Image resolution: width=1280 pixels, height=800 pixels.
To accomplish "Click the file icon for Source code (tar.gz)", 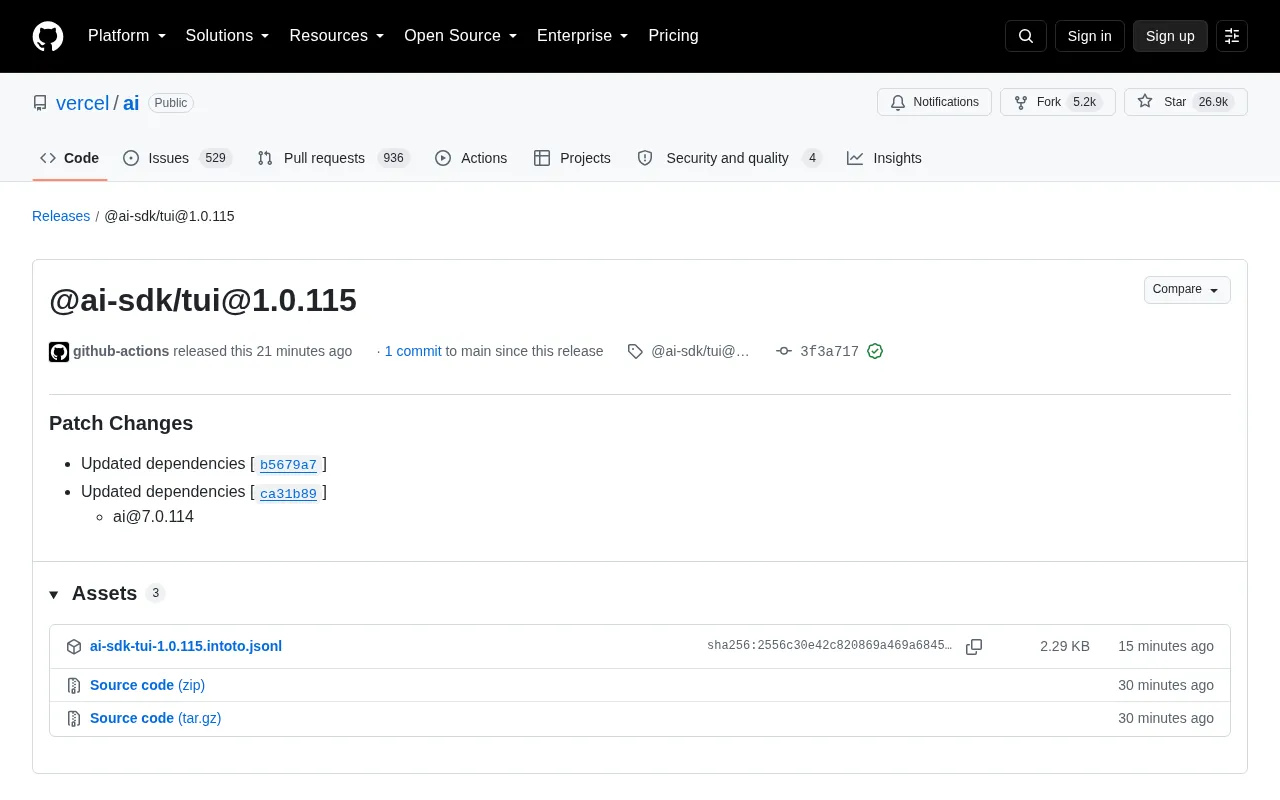I will click(x=74, y=719).
